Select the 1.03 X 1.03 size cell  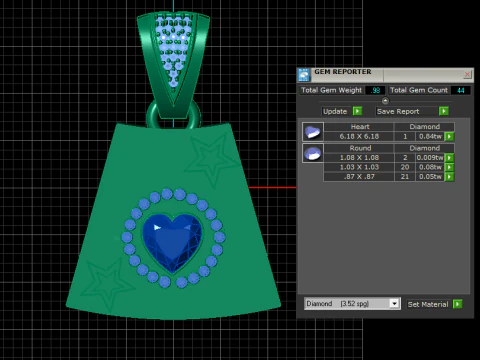point(359,167)
